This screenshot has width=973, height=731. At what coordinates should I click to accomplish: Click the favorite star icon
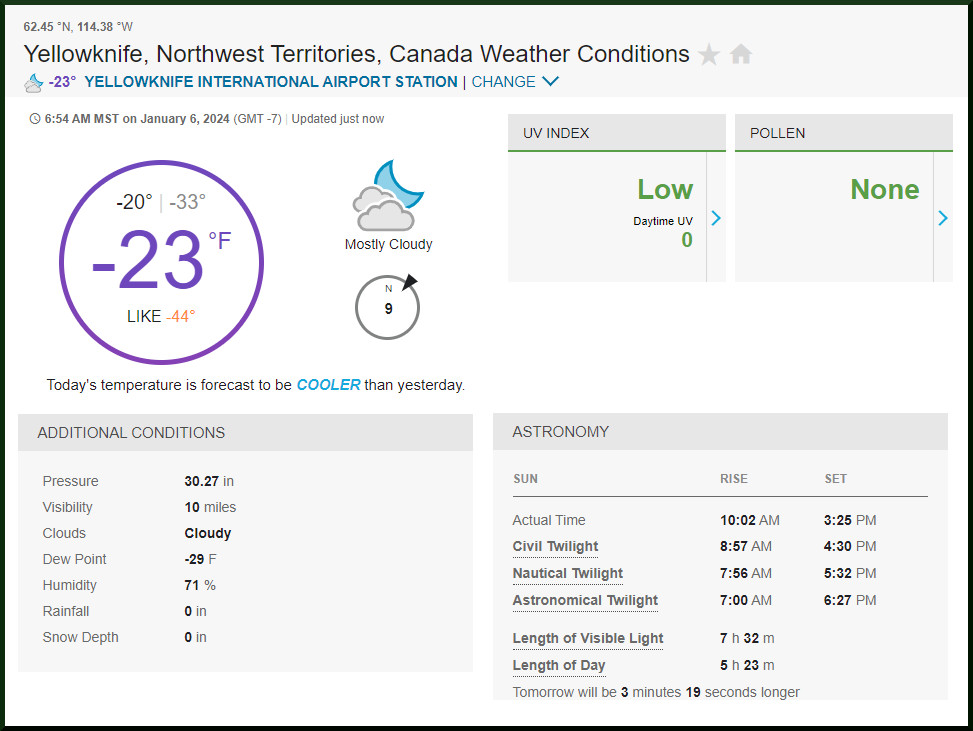click(x=709, y=55)
